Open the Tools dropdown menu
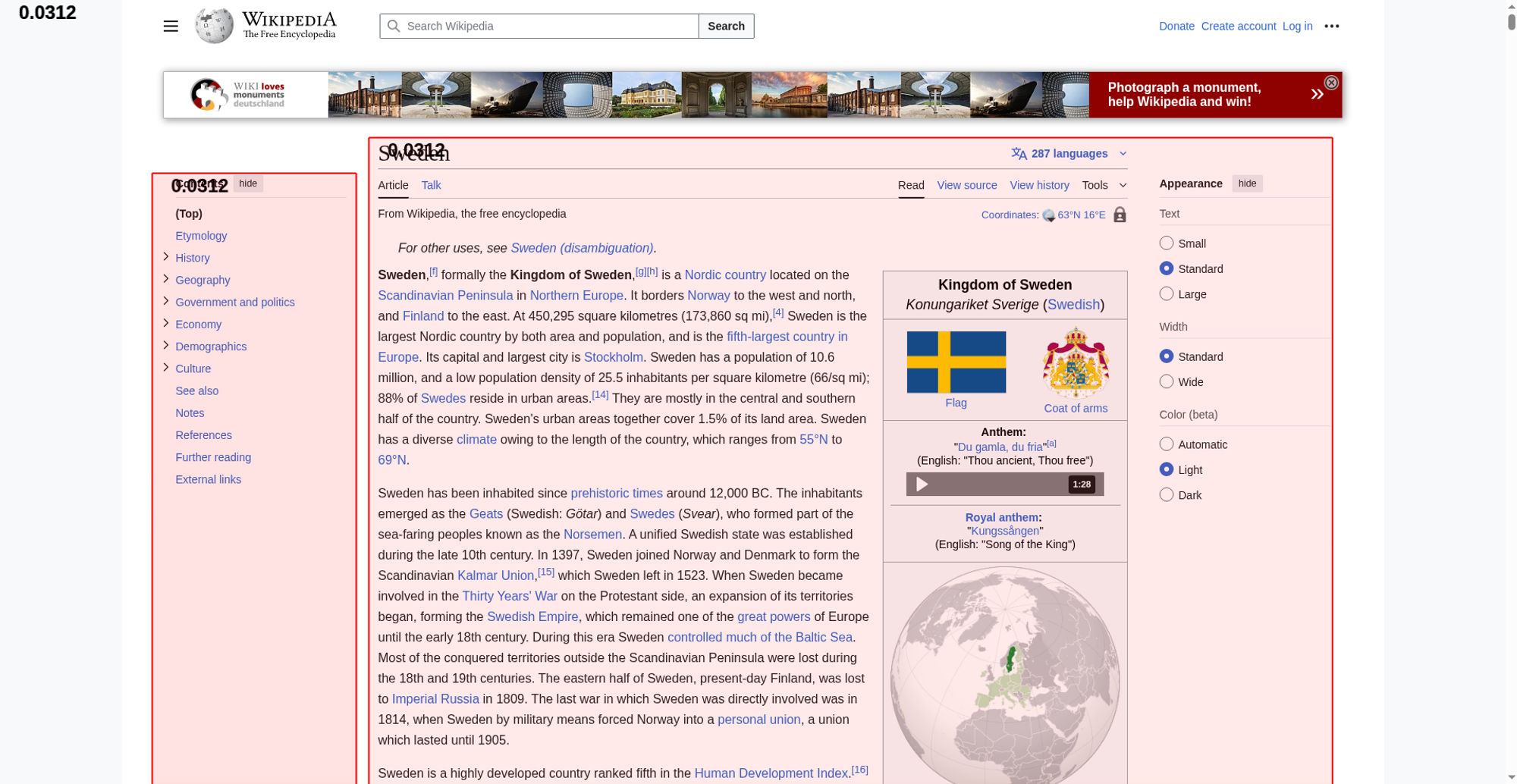1517x784 pixels. (x=1104, y=185)
